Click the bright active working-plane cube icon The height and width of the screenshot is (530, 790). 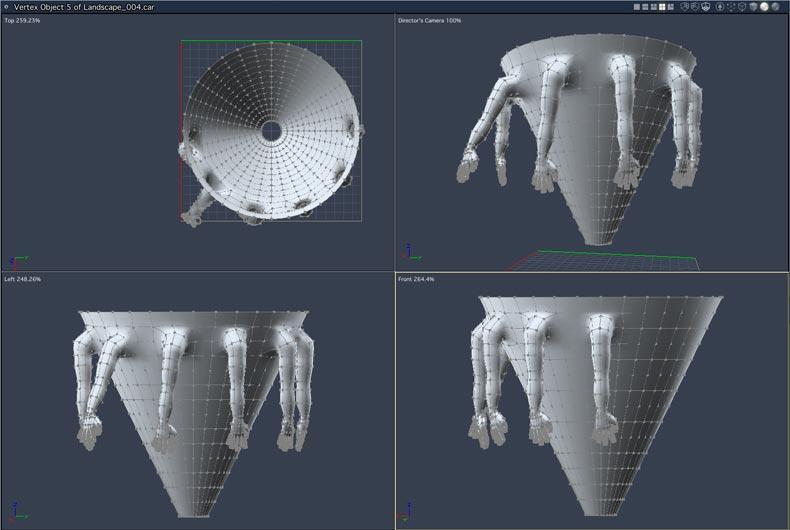pyautogui.click(x=706, y=7)
